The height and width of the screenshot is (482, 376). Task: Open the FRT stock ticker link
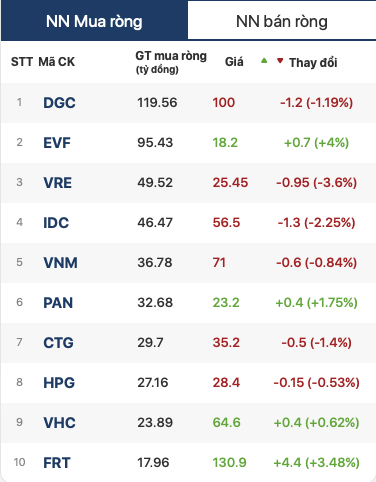click(x=57, y=463)
